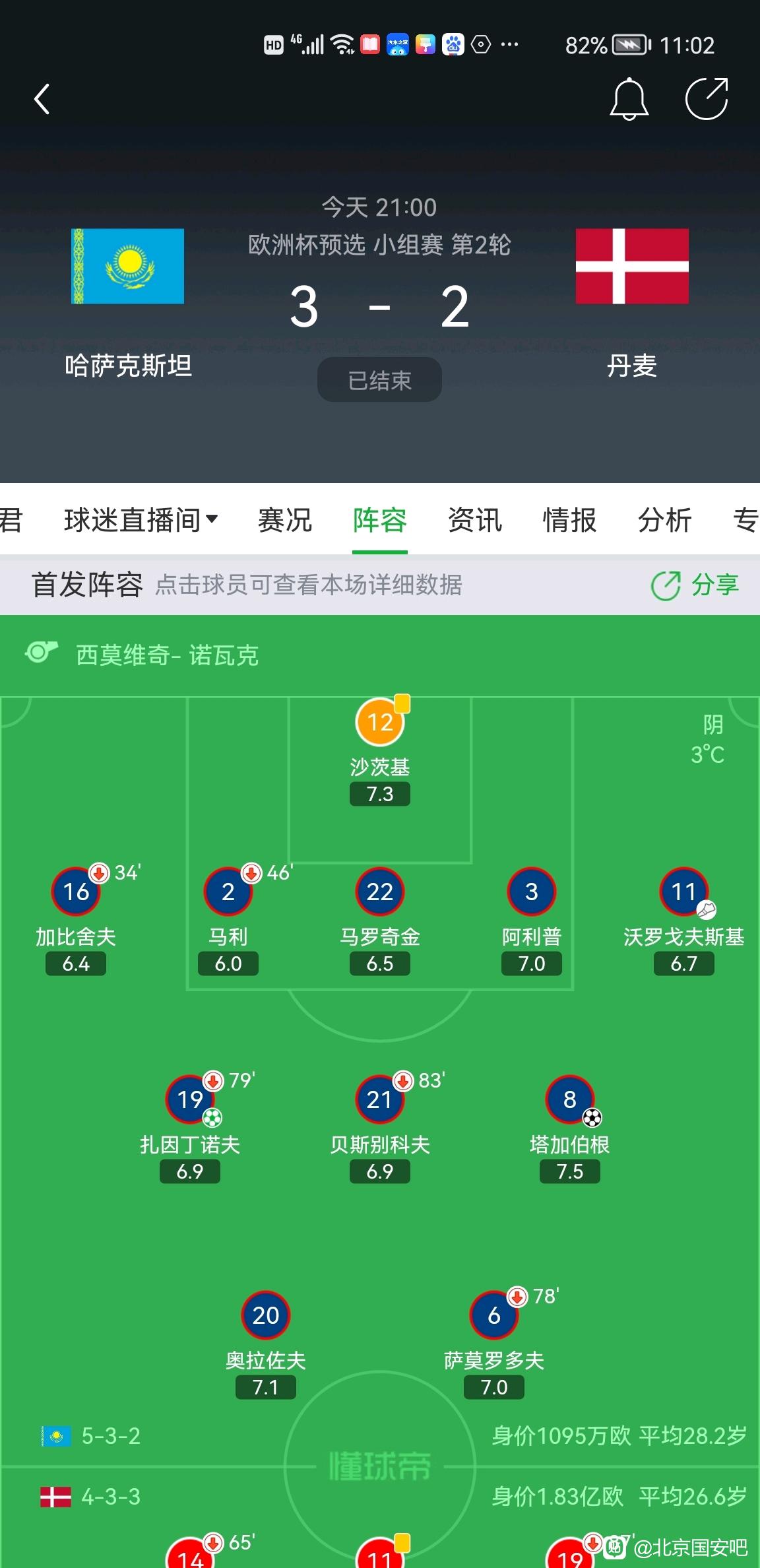Tap the 7.0 rating of 阿利普
760x1568 pixels.
tap(532, 964)
